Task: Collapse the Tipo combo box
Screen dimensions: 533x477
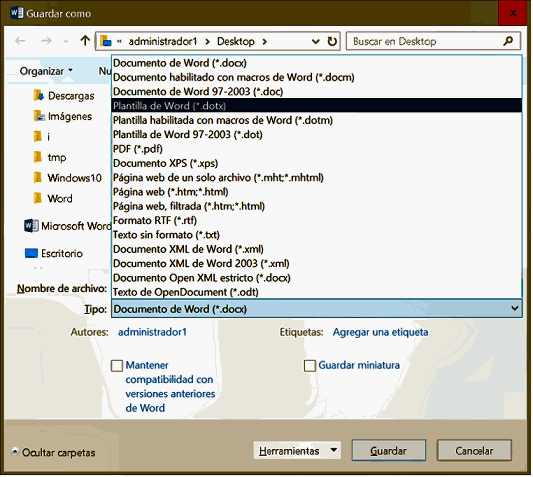Action: 515,308
